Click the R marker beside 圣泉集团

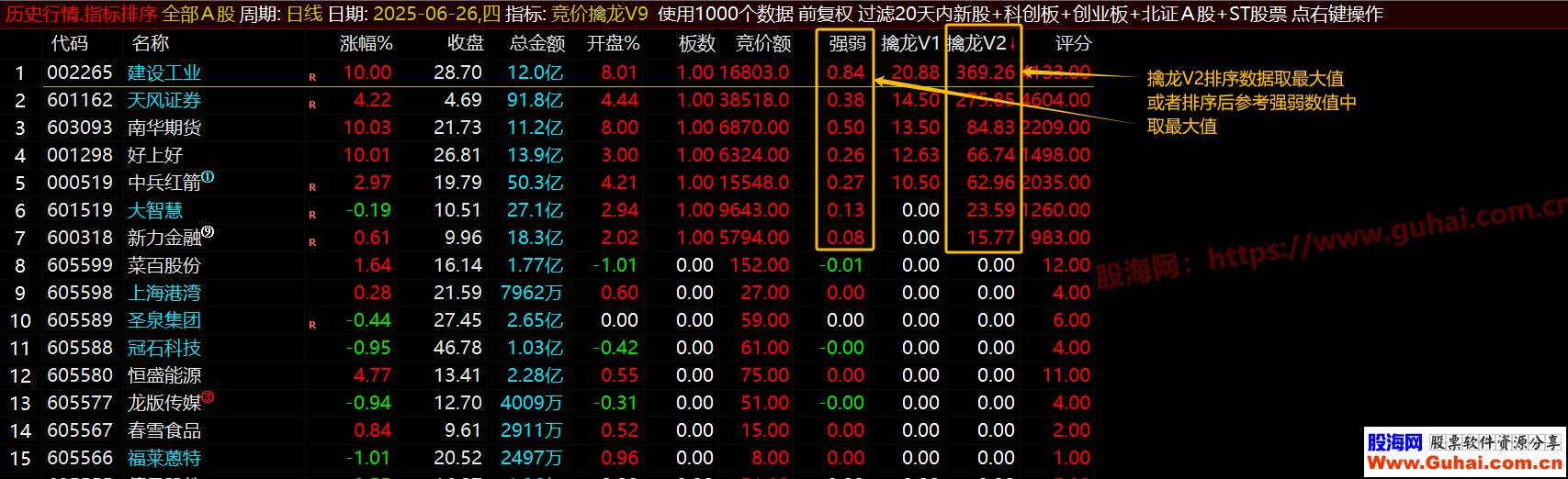click(312, 325)
